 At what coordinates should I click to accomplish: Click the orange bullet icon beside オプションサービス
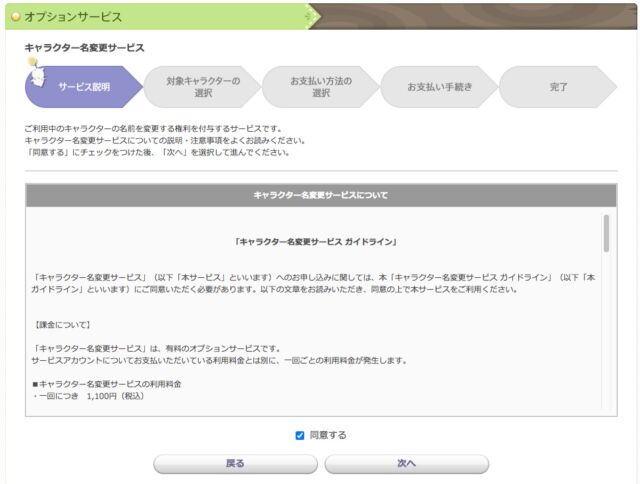pos(14,16)
